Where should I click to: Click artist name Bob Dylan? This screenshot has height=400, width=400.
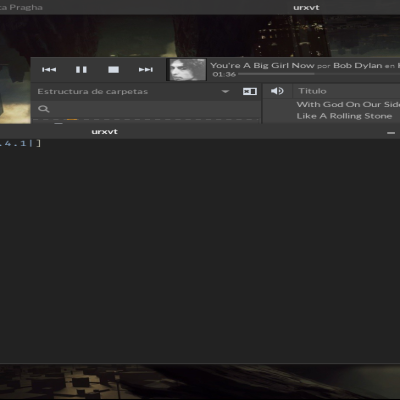click(358, 65)
